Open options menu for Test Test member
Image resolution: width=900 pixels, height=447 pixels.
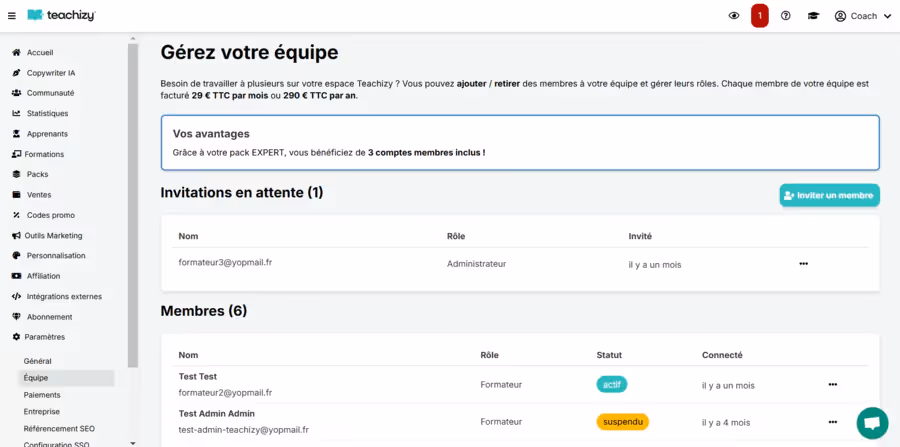pos(833,384)
